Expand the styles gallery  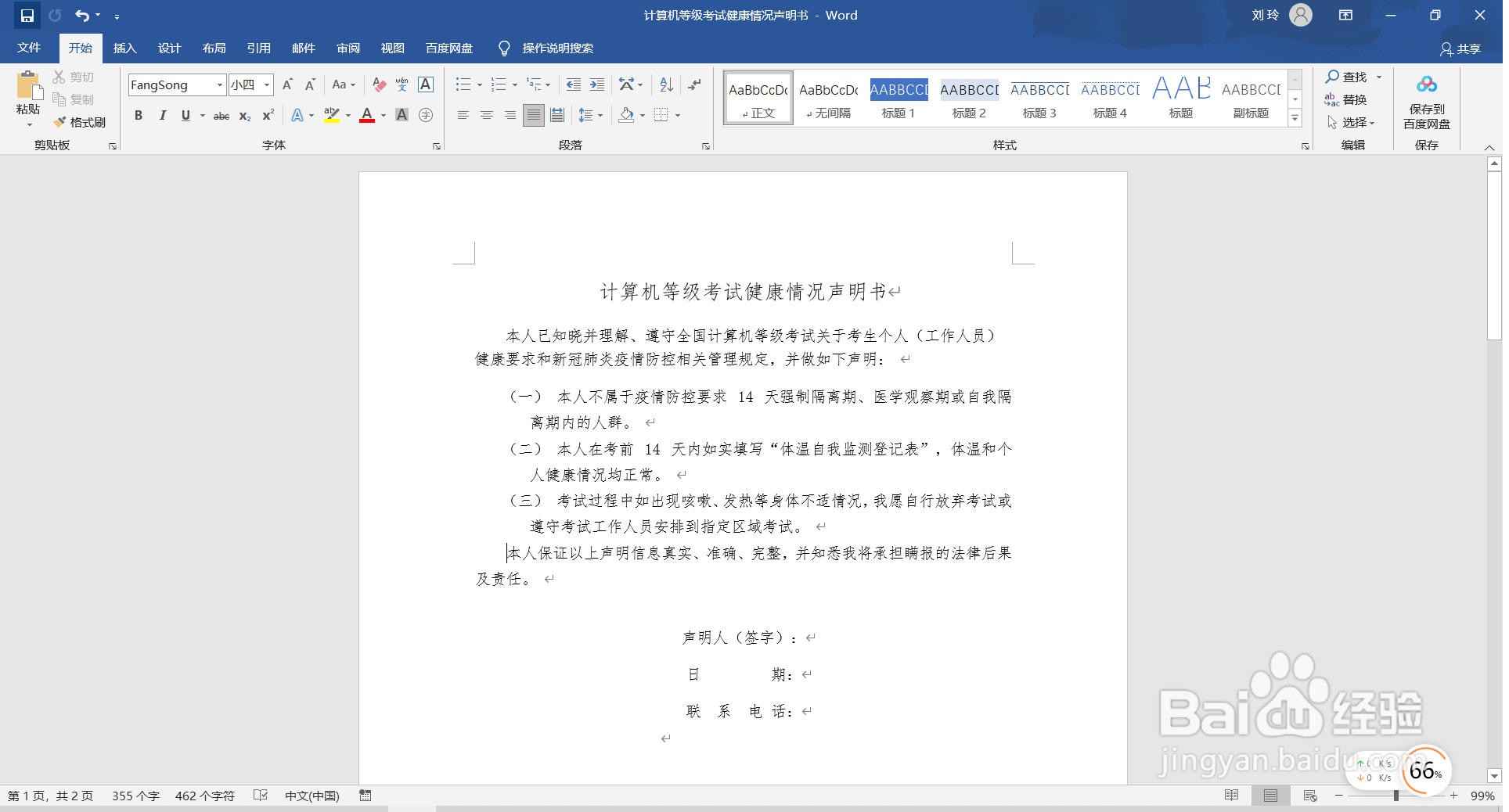click(1295, 118)
